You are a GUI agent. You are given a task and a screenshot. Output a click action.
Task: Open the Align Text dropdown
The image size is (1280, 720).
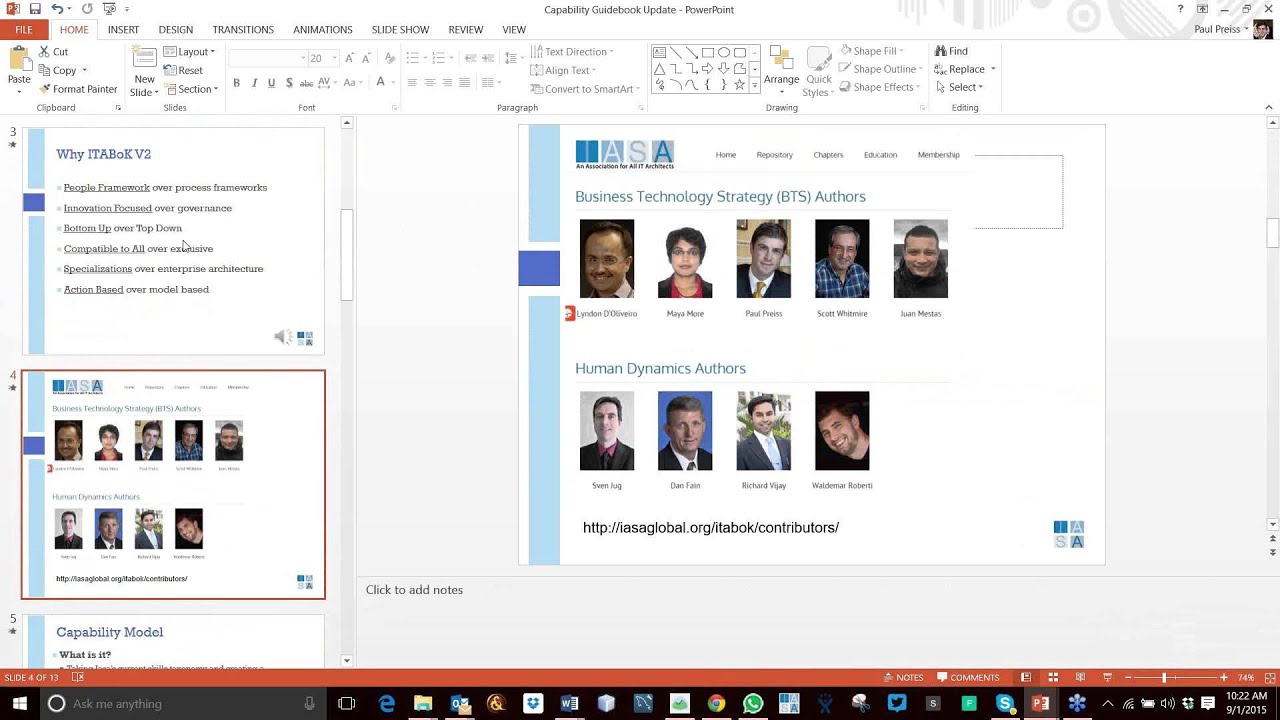point(563,70)
